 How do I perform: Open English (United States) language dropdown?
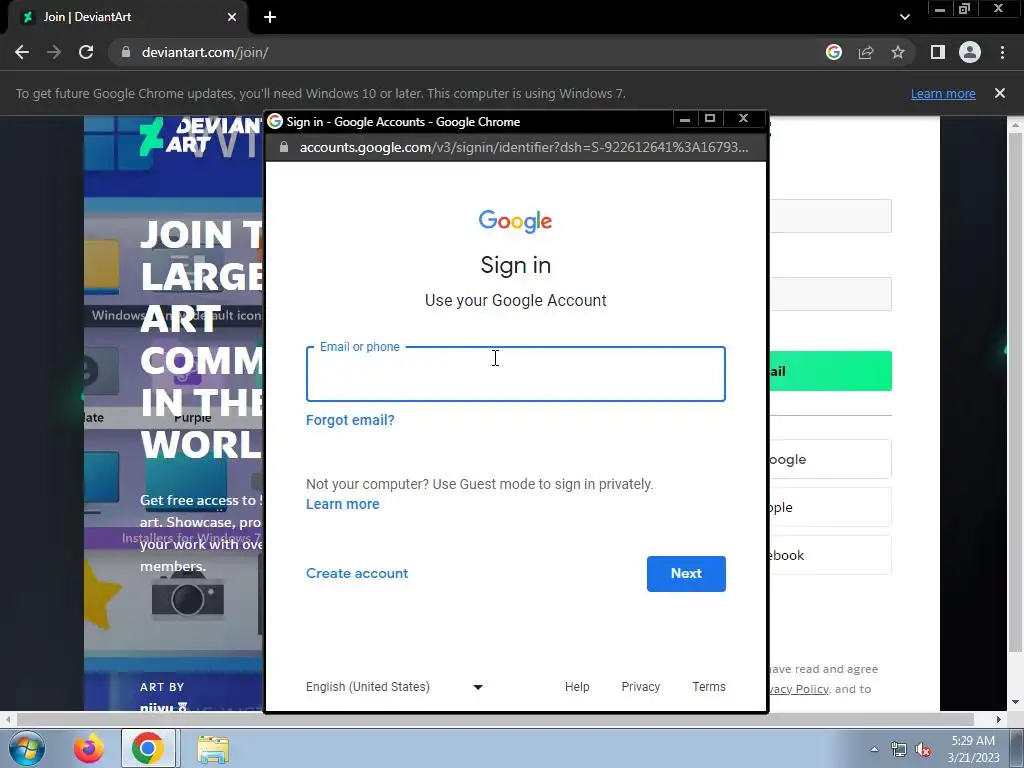(x=394, y=687)
